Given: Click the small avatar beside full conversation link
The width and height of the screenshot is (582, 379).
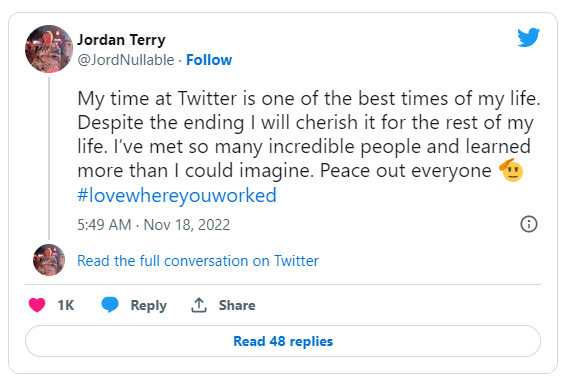Looking at the screenshot, I should pyautogui.click(x=49, y=260).
